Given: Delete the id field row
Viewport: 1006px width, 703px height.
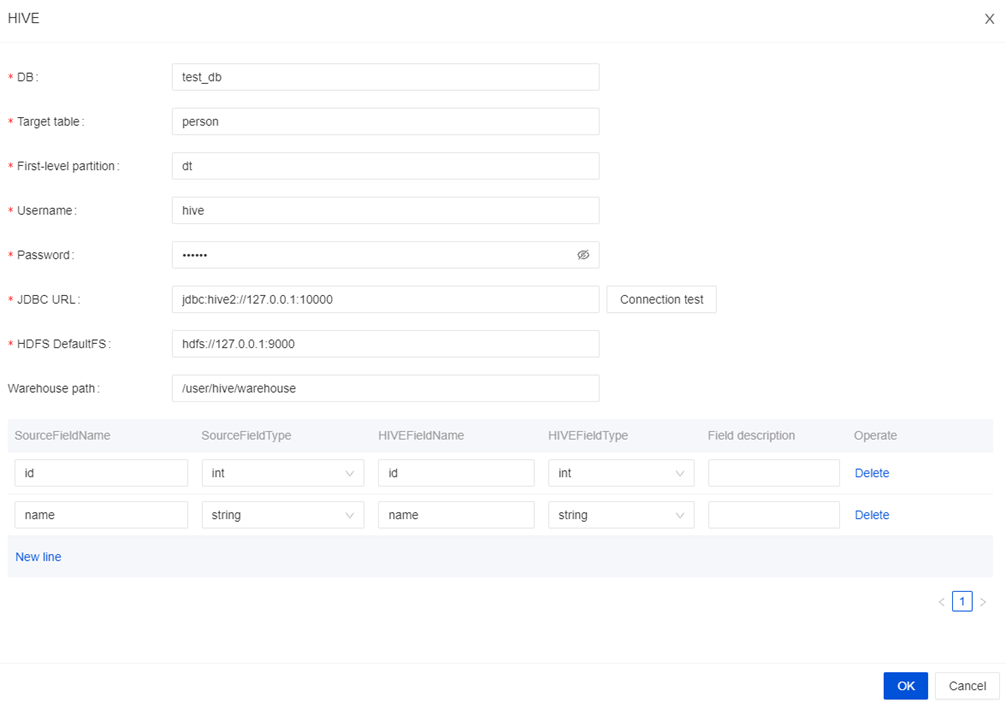Looking at the screenshot, I should [871, 473].
